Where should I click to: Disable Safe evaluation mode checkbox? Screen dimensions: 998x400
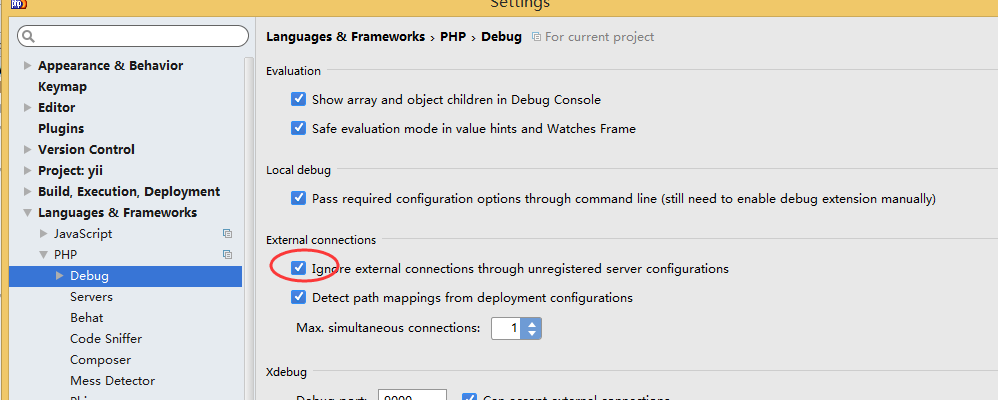tap(299, 128)
